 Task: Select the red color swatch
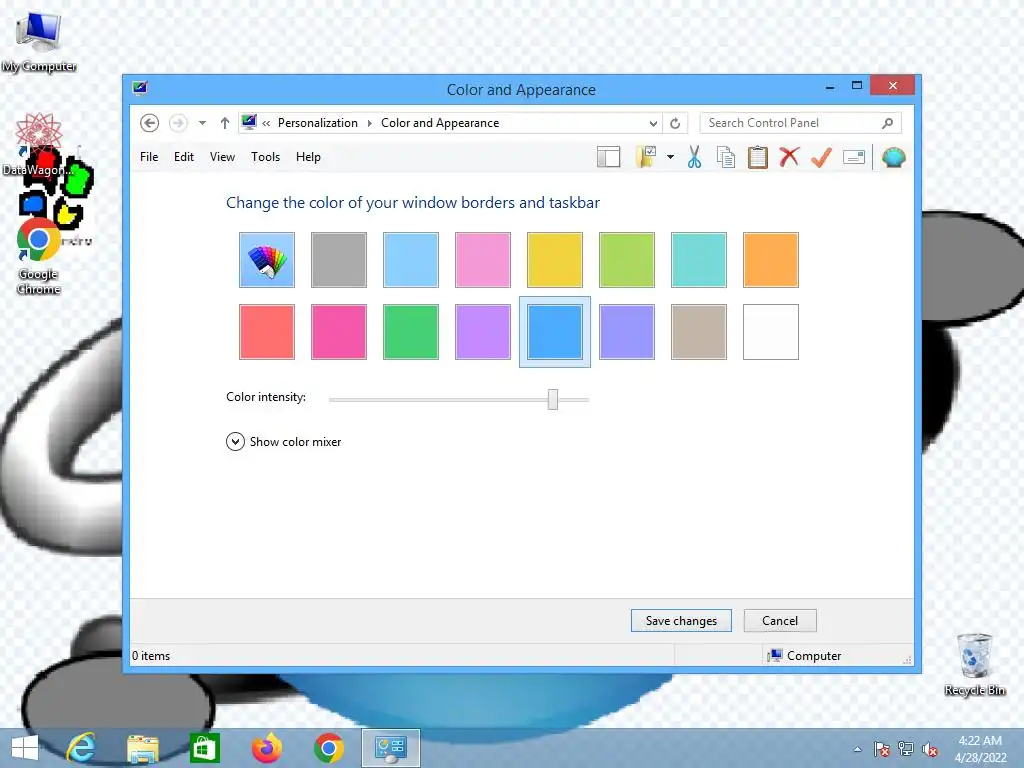[266, 332]
